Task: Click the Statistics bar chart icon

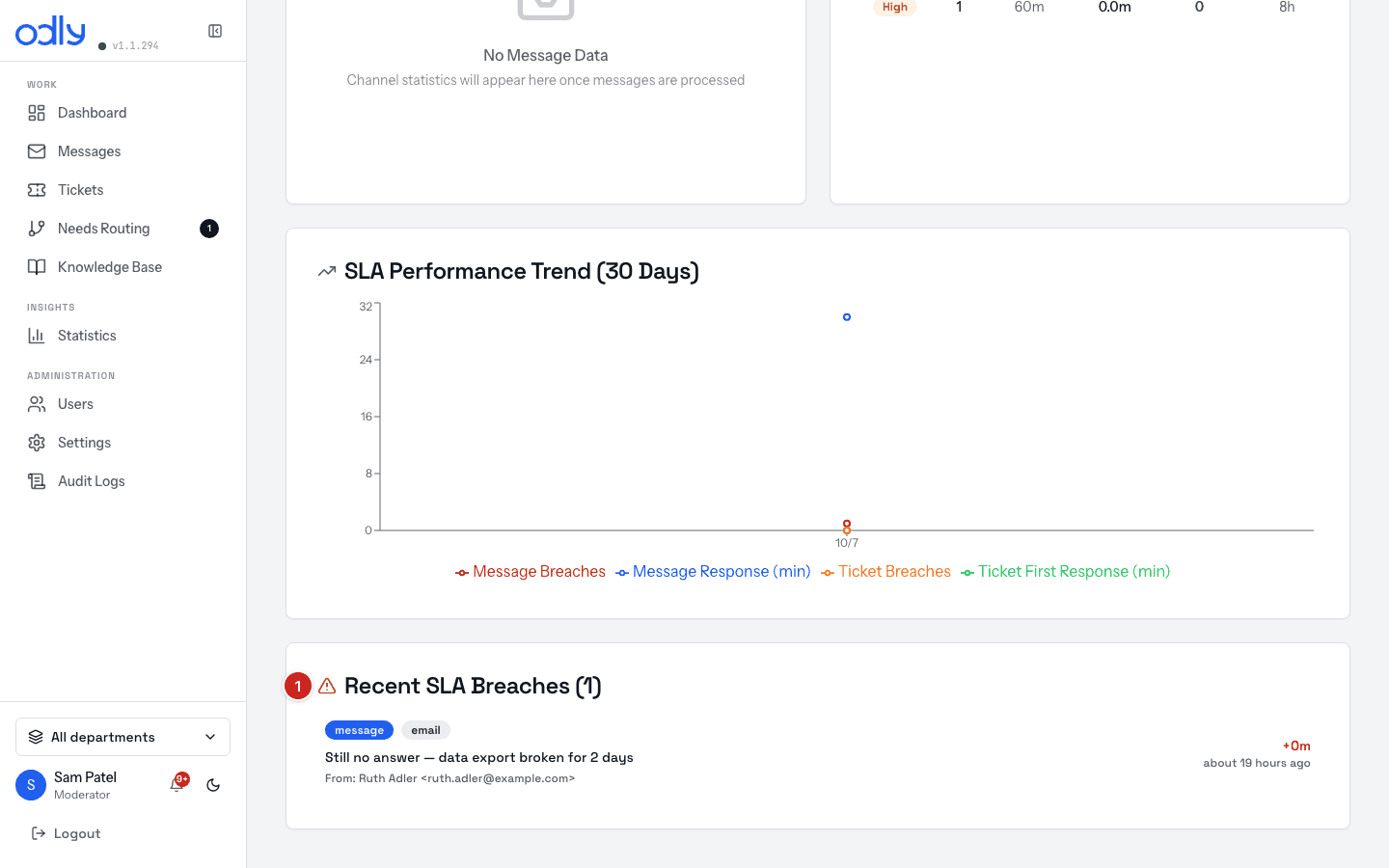Action: [37, 336]
